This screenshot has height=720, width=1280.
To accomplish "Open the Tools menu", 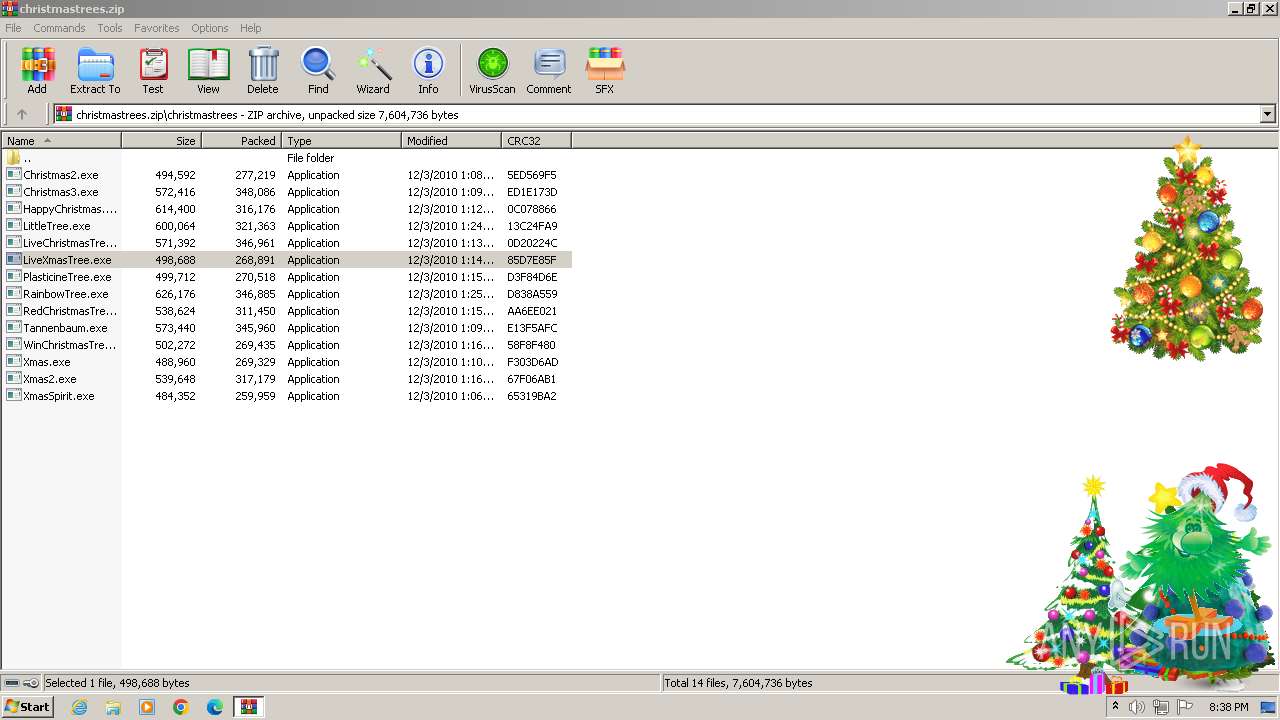I will [110, 28].
